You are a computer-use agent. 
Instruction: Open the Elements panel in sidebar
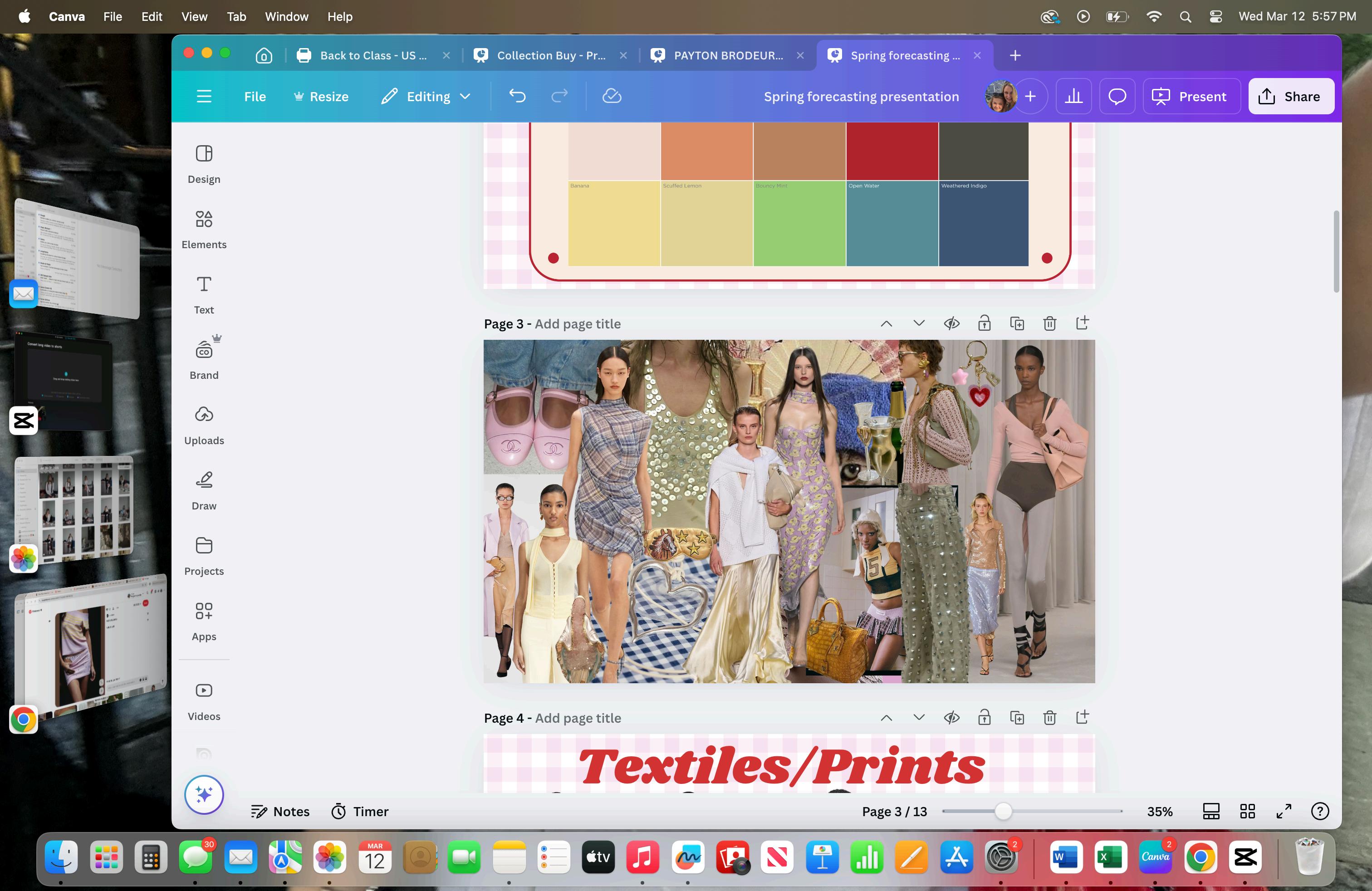[204, 229]
